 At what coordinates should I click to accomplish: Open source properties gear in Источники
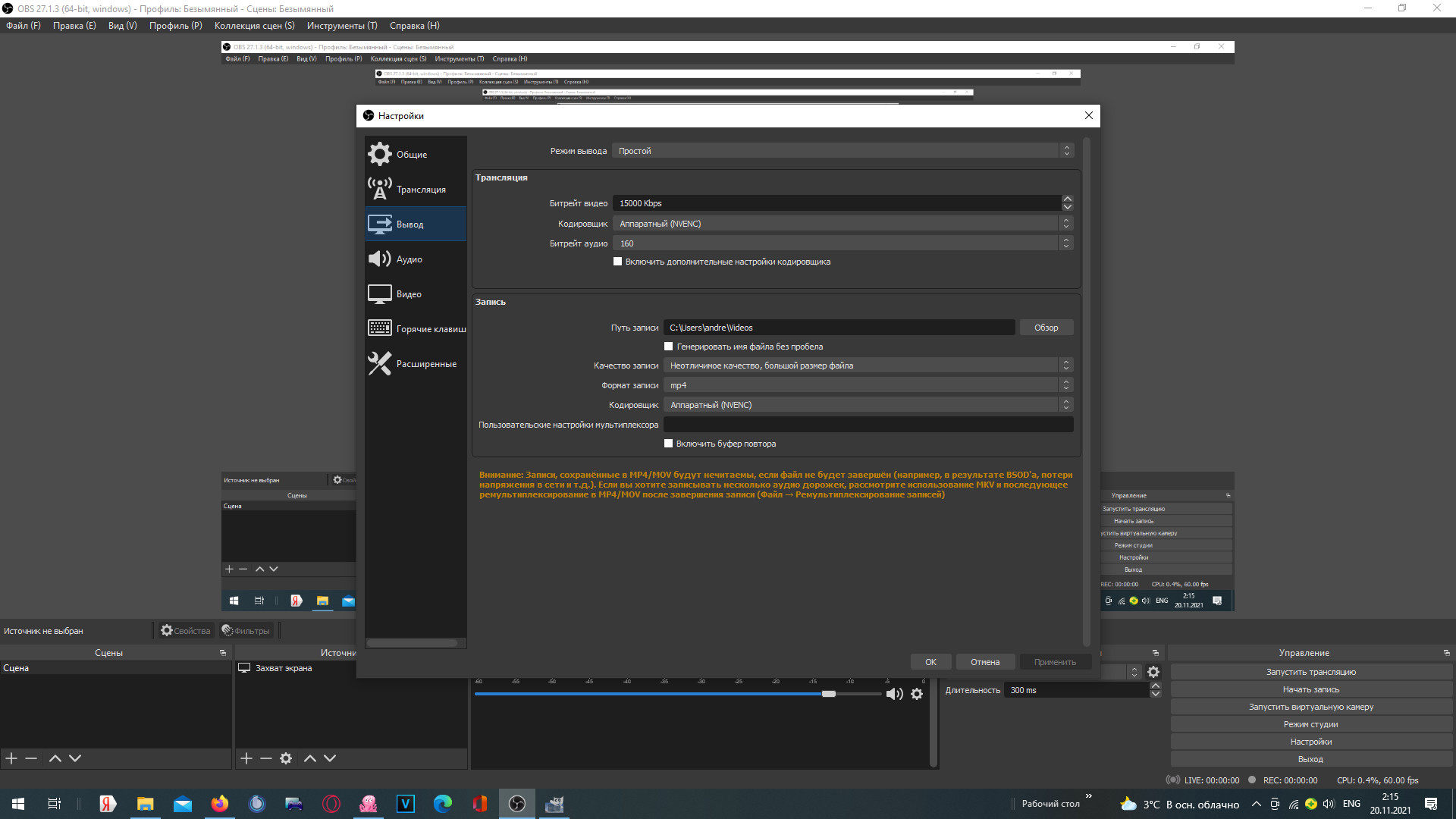[286, 758]
